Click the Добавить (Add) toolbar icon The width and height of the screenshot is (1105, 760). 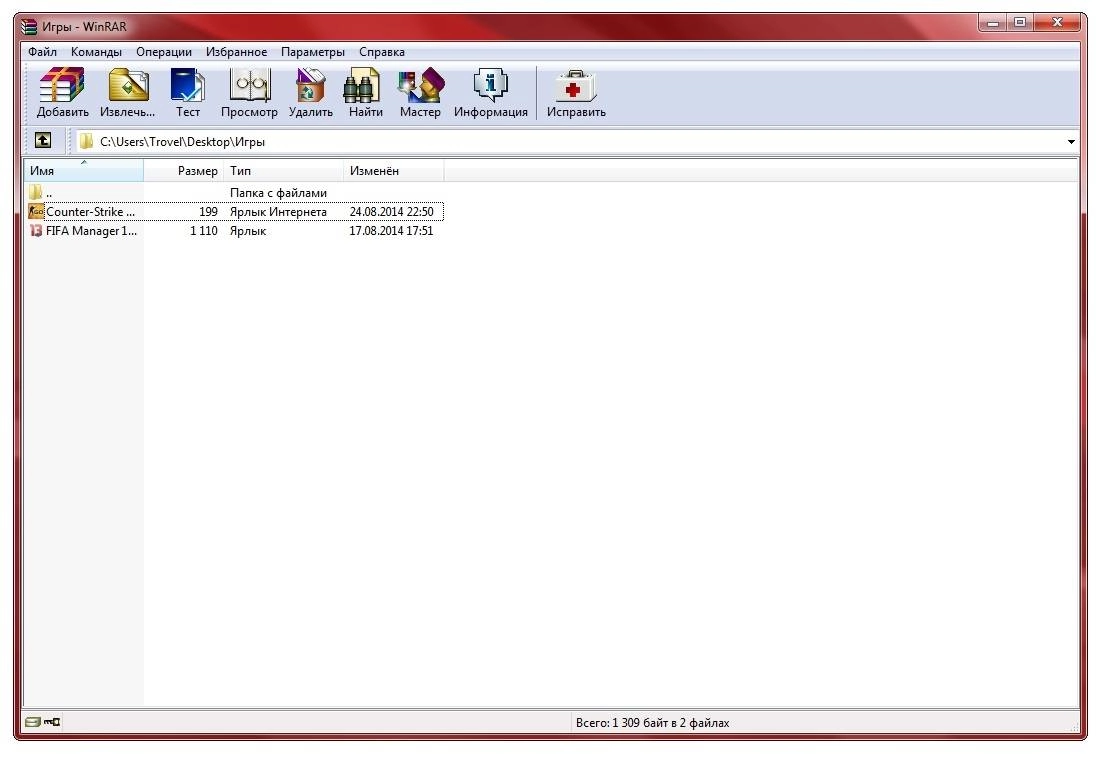point(62,92)
